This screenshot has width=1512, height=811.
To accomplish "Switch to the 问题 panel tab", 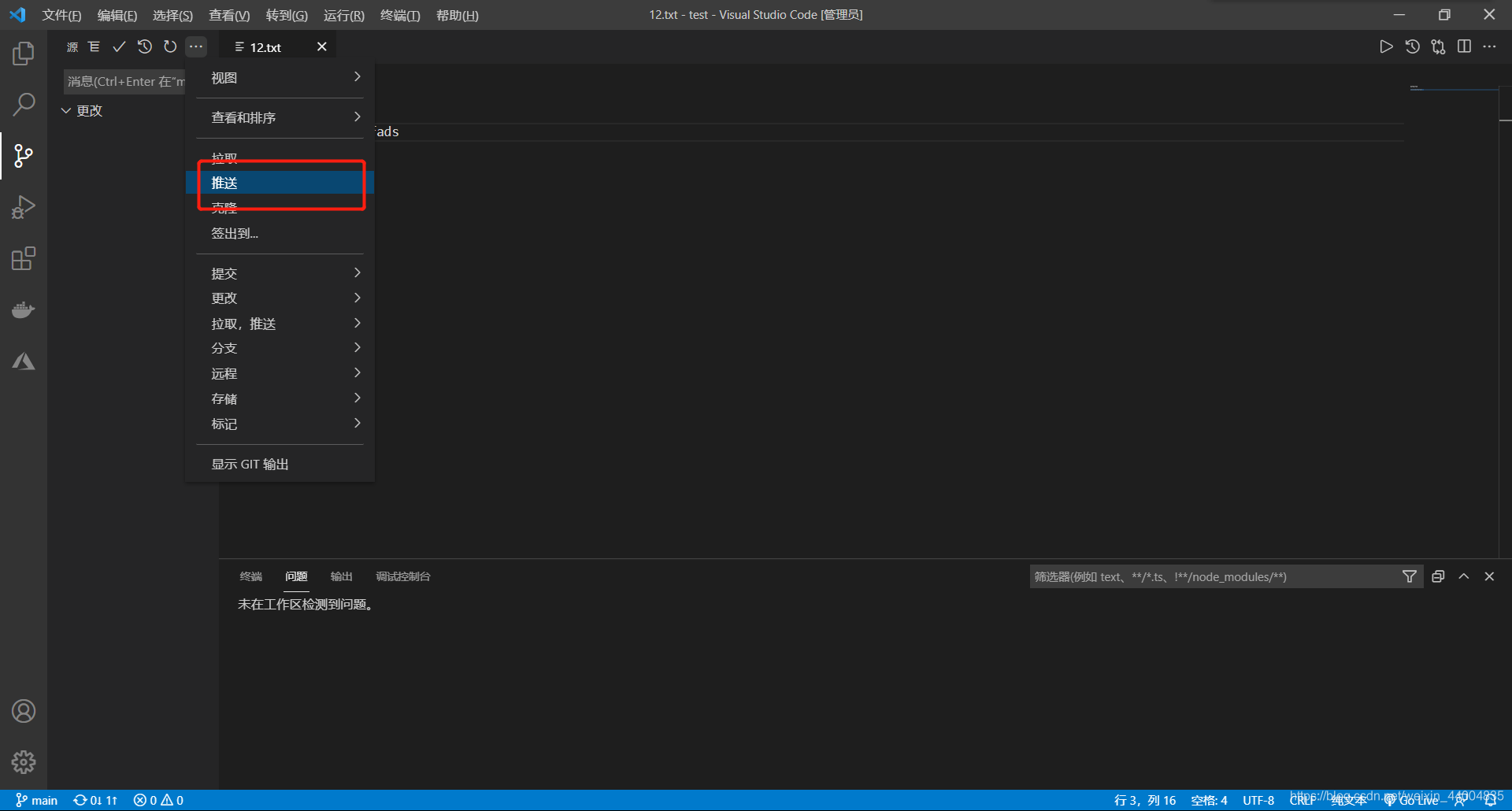I will coord(296,576).
